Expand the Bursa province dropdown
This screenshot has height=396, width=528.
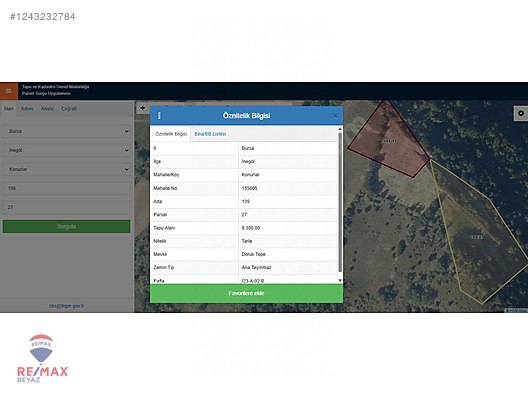pos(66,131)
